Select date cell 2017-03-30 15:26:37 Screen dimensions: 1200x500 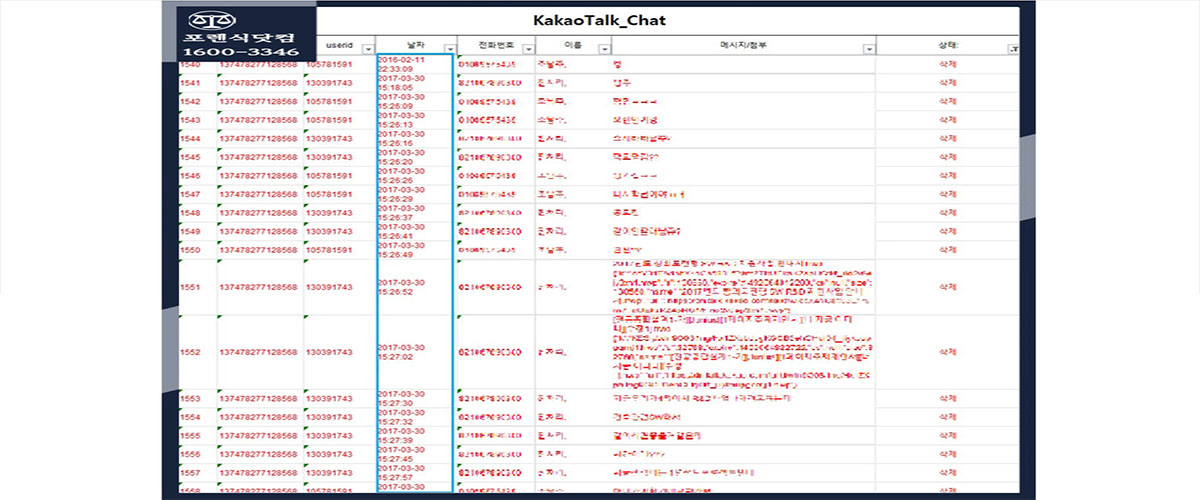coord(415,212)
